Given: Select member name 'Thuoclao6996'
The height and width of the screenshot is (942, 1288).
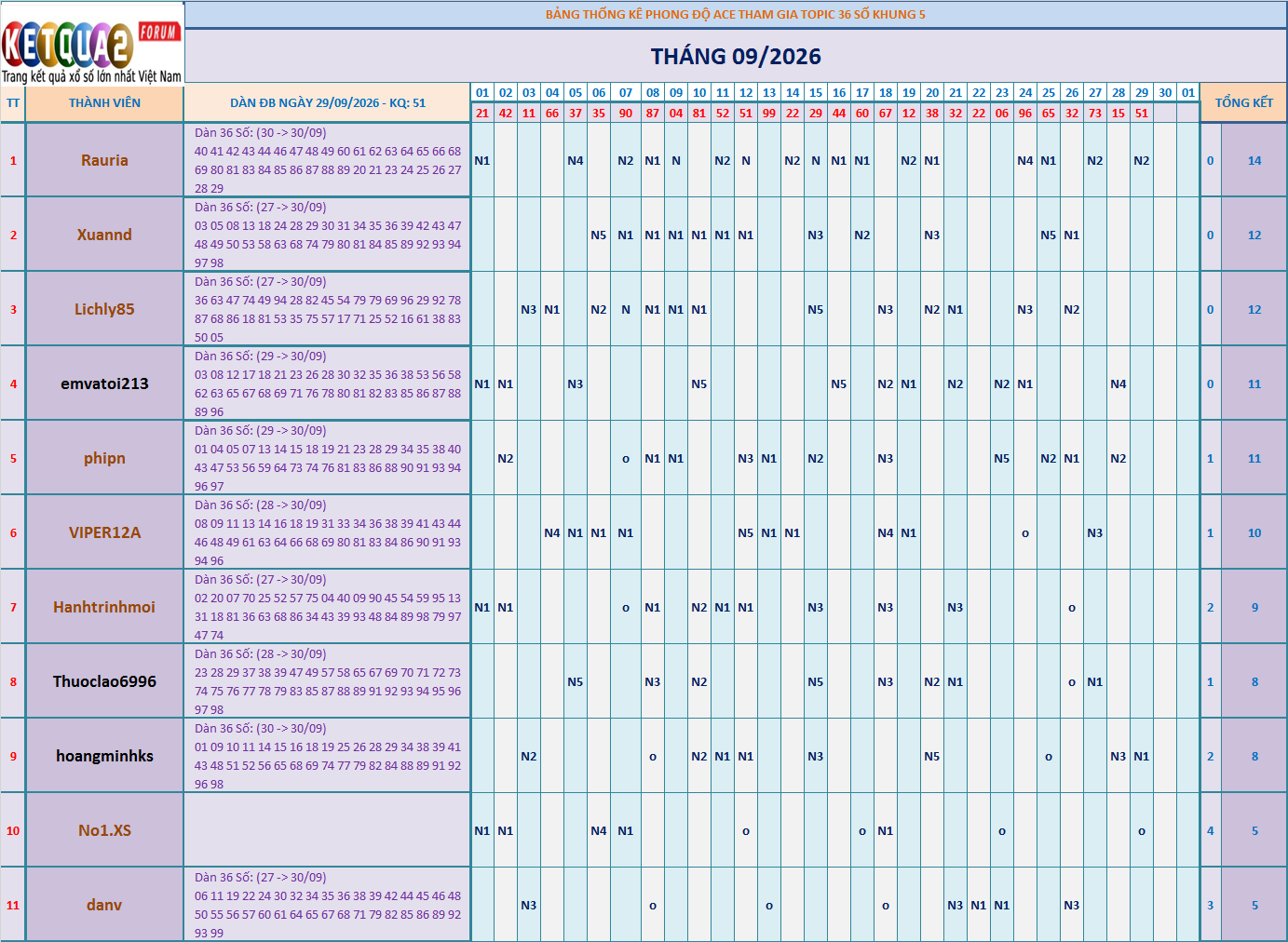Looking at the screenshot, I should [104, 681].
